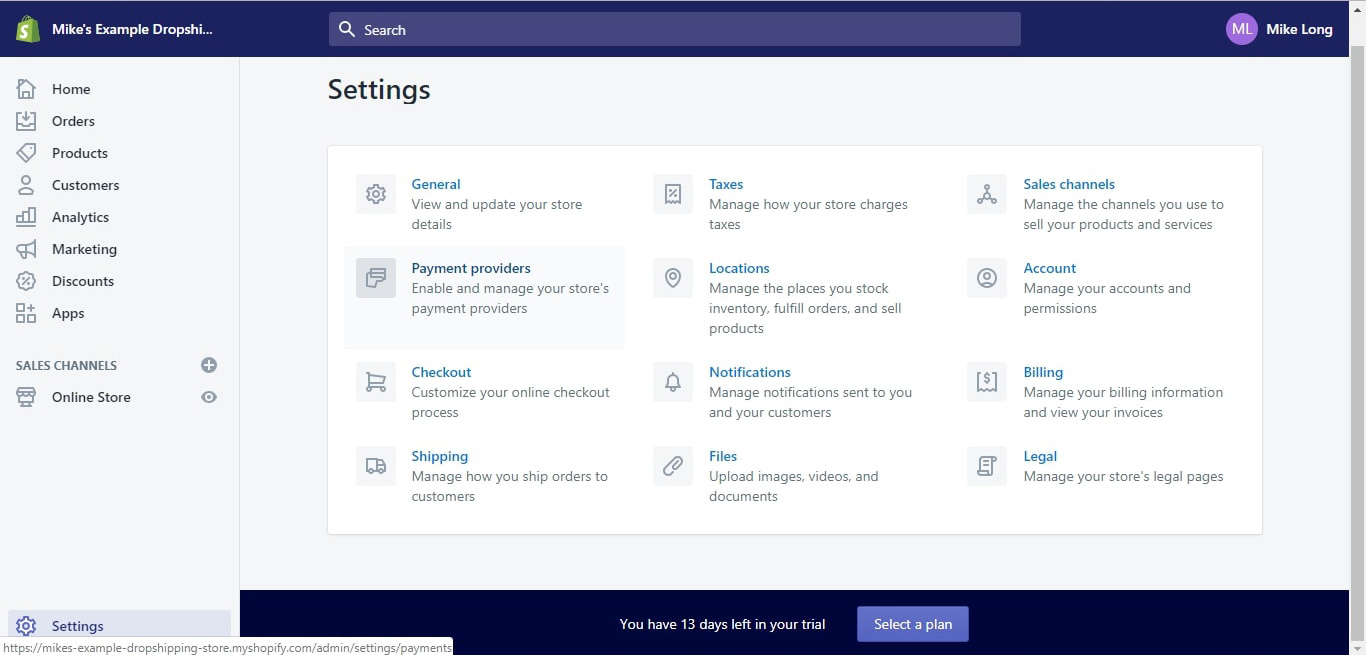Click the Shopify bag logo icon
Screen dimensions: 1366x655
27,29
